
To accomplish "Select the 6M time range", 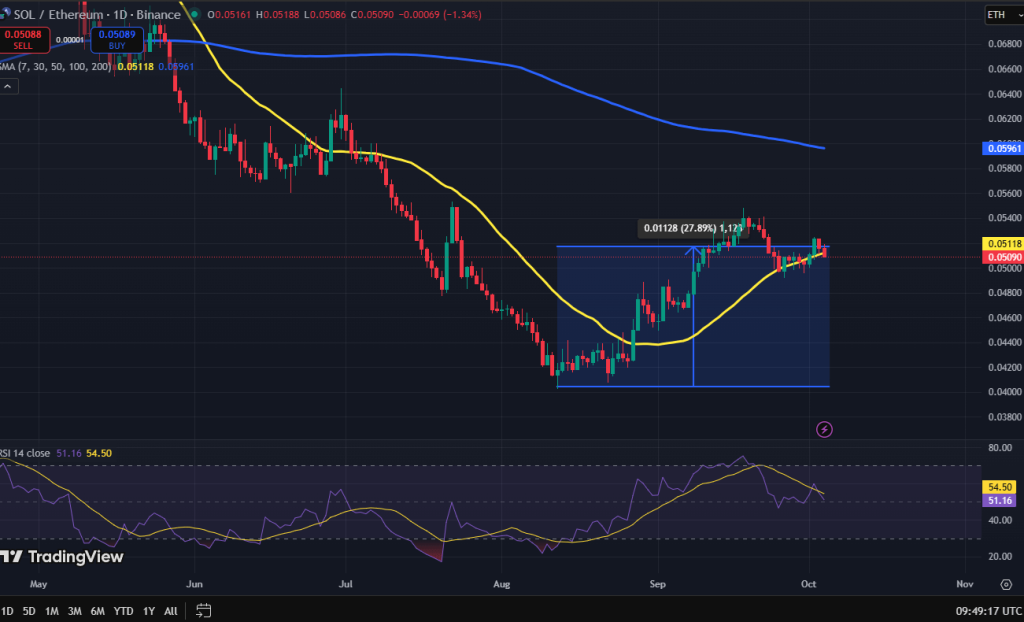I will coord(98,611).
